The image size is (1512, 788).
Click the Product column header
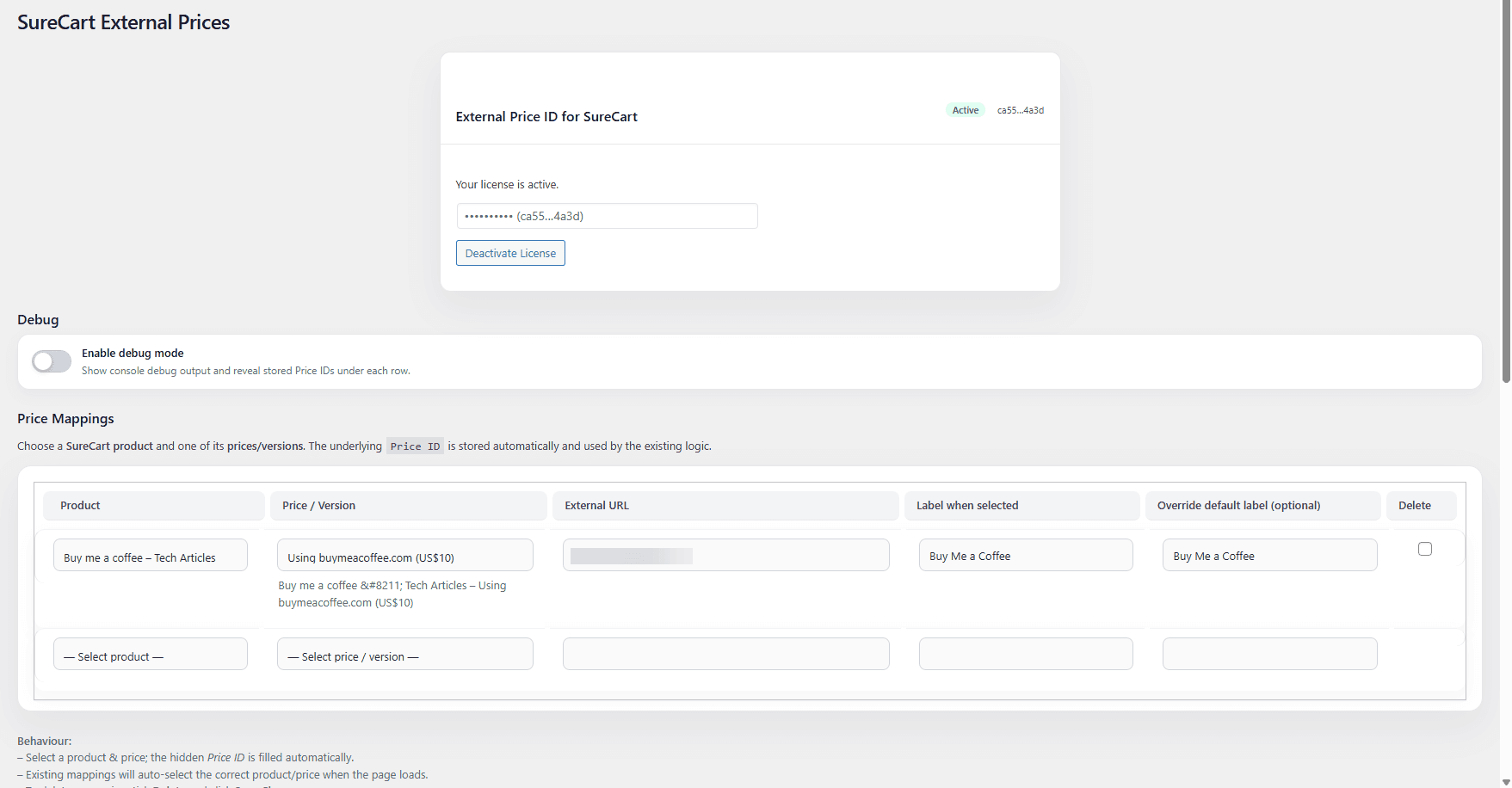tap(81, 506)
